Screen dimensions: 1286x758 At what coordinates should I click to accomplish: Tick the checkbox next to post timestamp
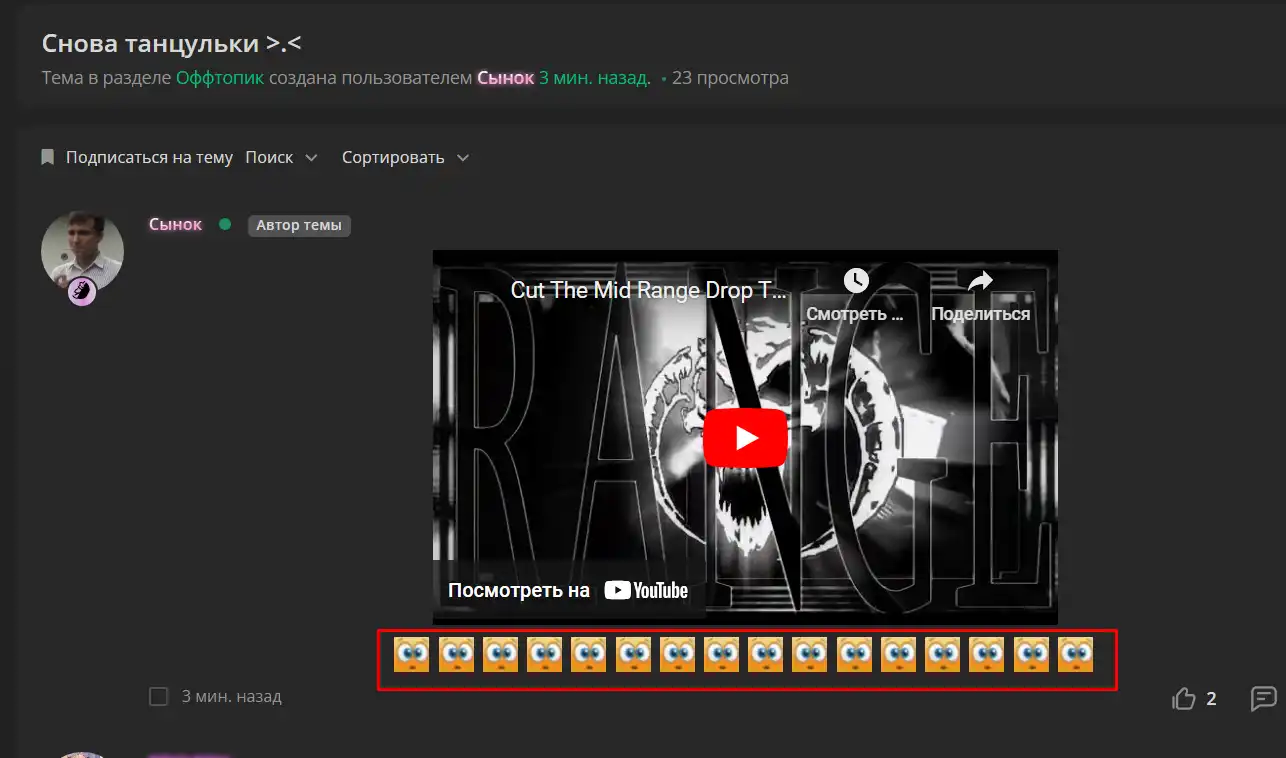(158, 696)
